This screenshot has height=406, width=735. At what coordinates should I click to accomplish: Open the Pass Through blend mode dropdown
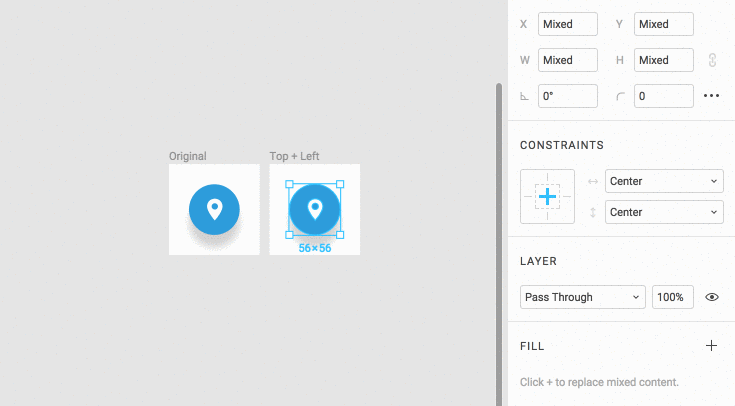tap(583, 297)
